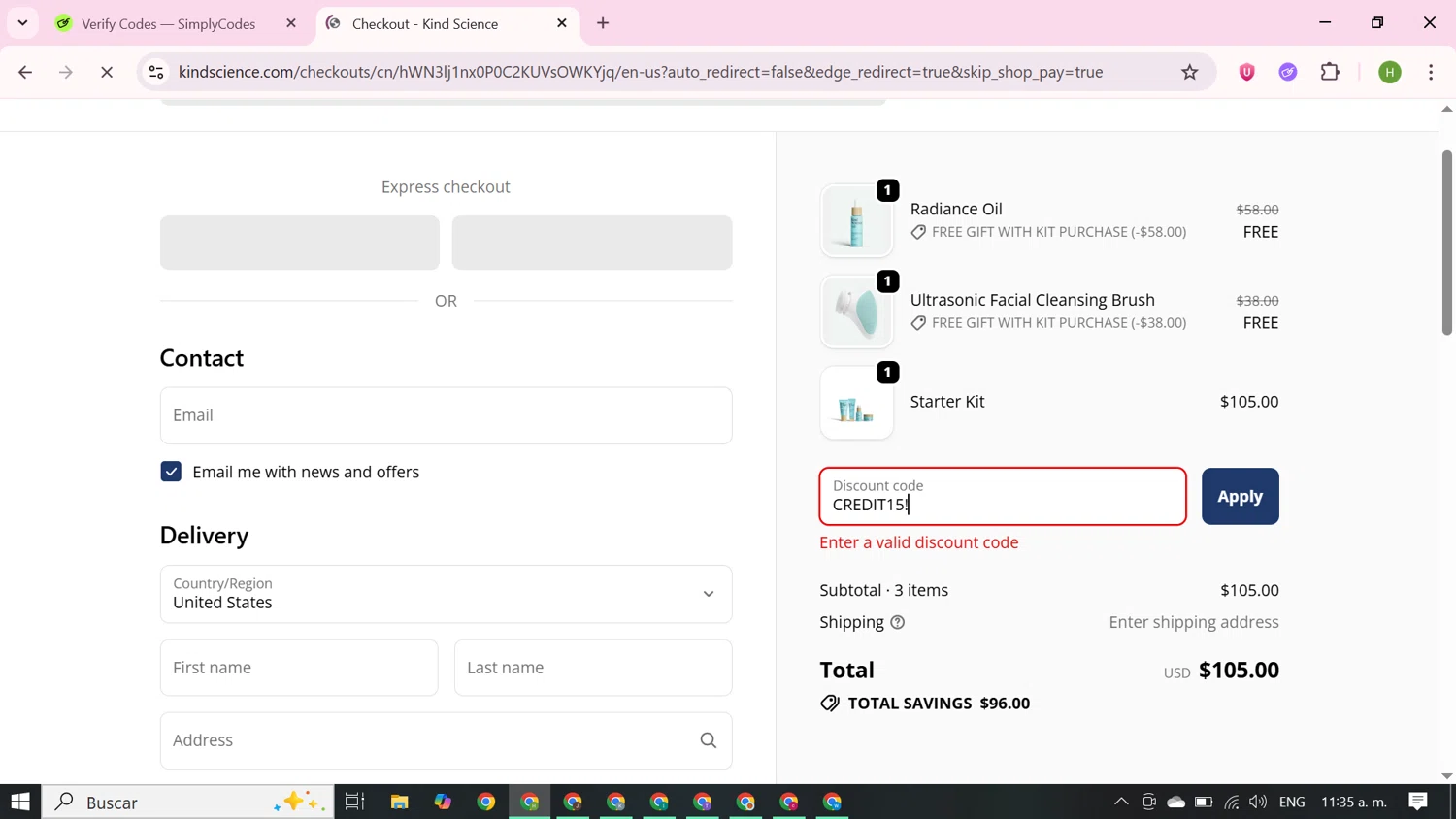Open File Explorer from taskbar
1456x819 pixels.
pyautogui.click(x=399, y=802)
